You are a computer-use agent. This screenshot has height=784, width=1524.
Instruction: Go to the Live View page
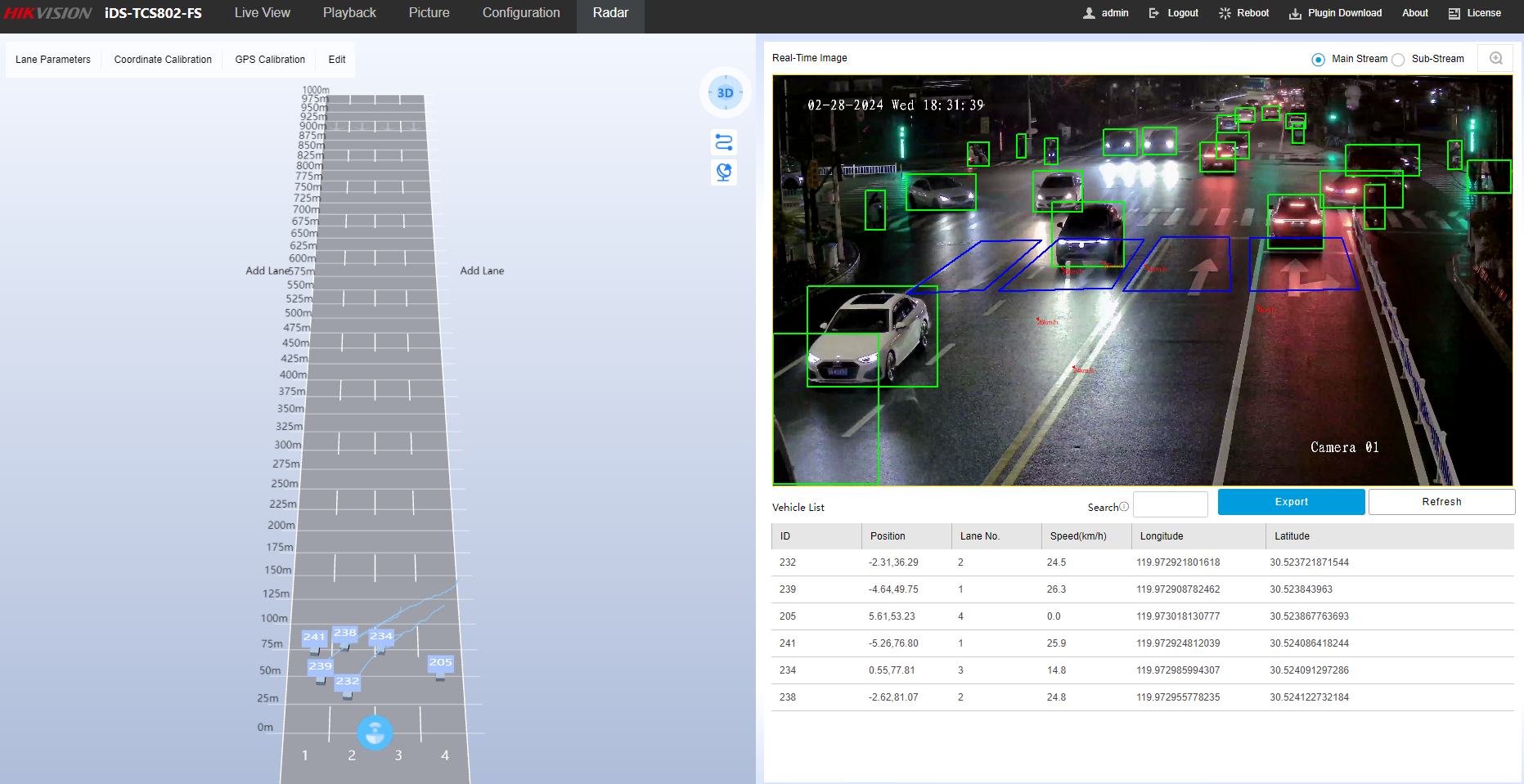point(263,13)
